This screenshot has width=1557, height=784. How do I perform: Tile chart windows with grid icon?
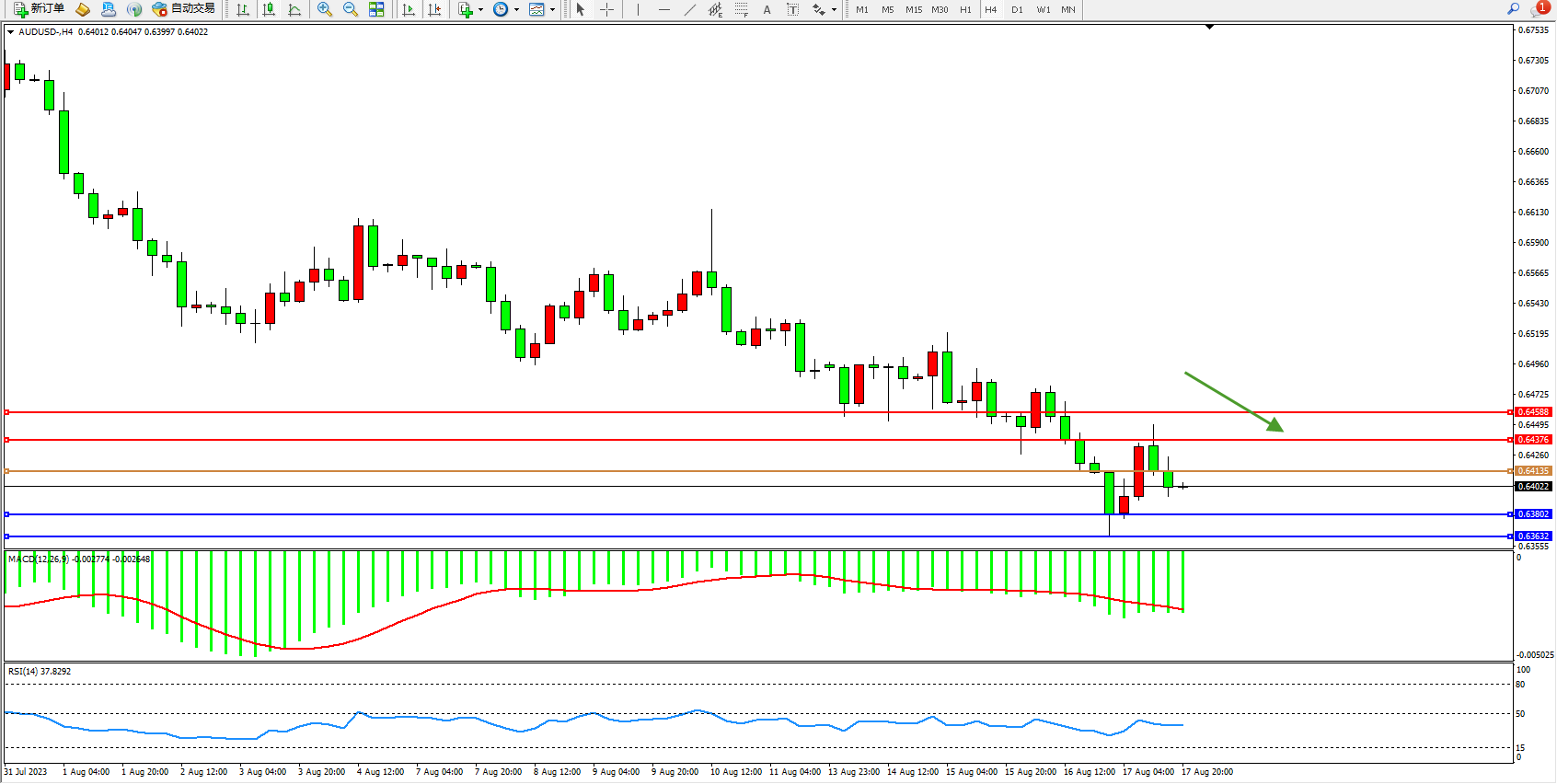point(376,9)
